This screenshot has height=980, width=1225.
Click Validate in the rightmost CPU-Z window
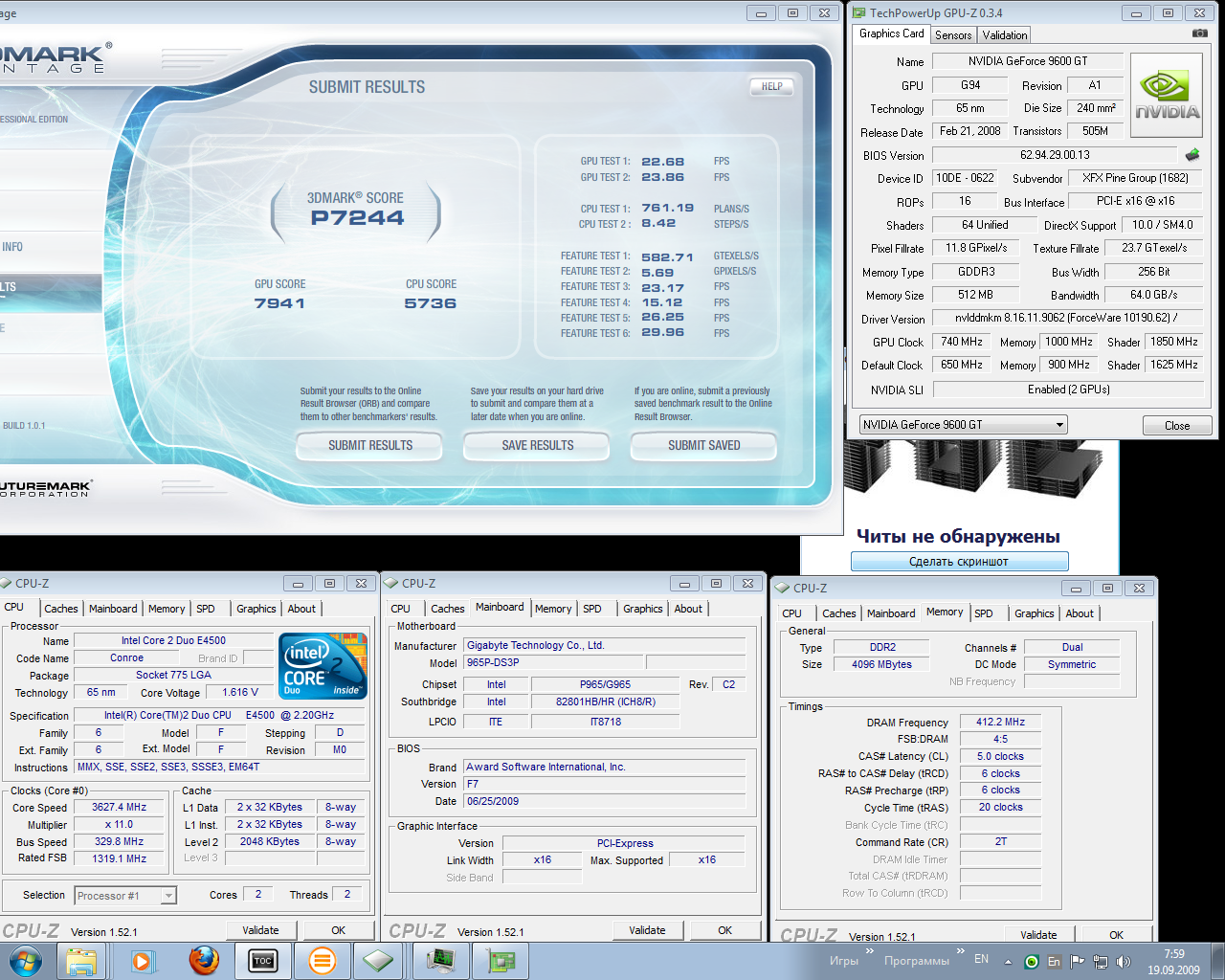1038,935
